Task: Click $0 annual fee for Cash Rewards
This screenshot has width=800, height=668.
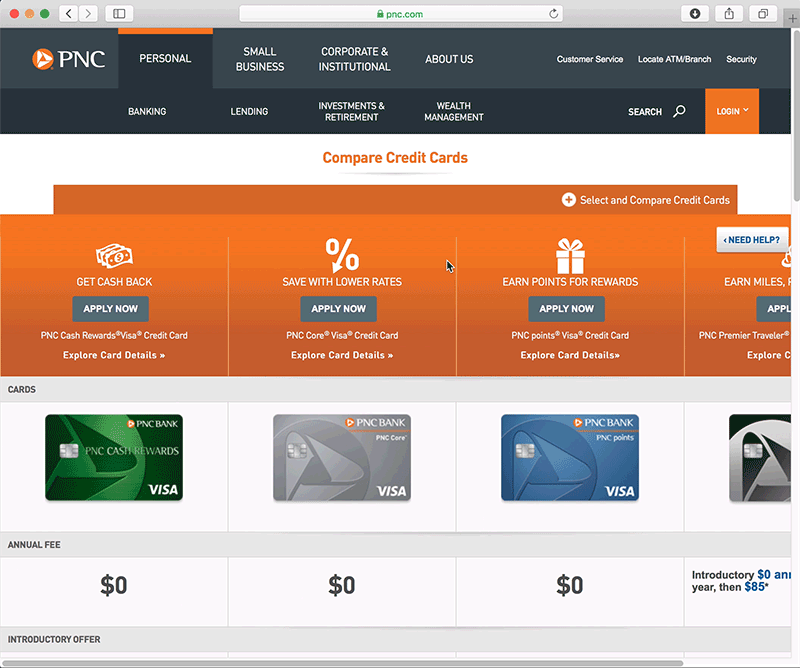Action: (x=114, y=585)
